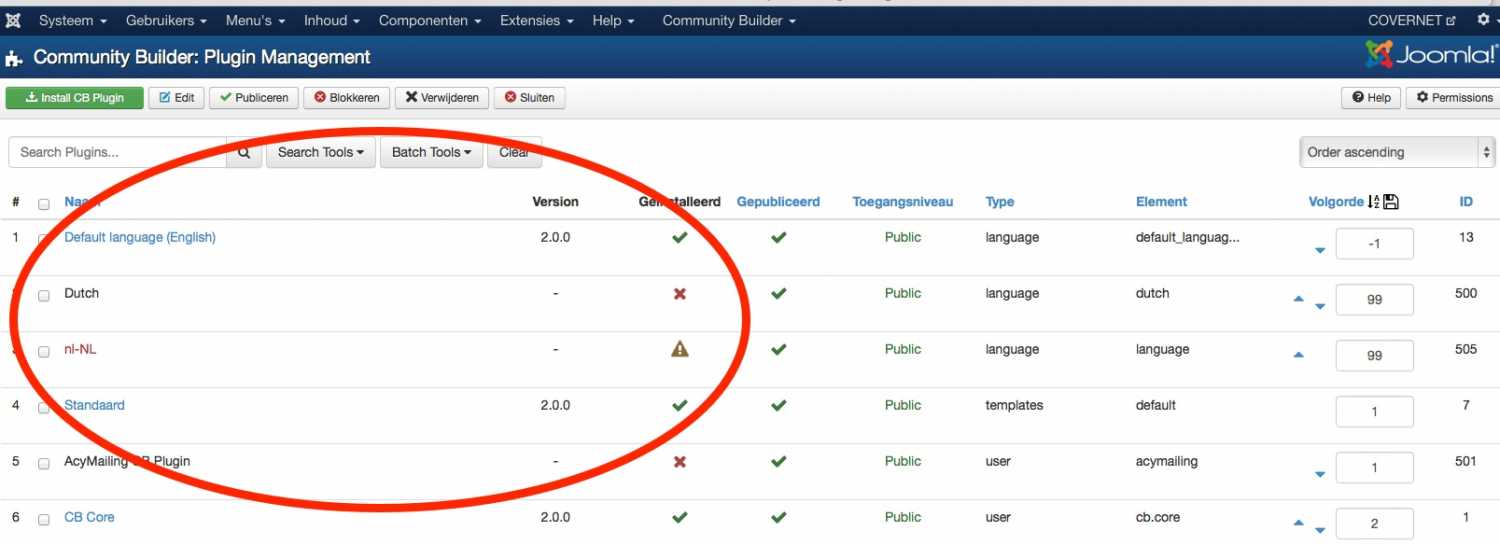1500x545 pixels.
Task: Move AcyMailing plugin down in order
Action: point(1320,474)
